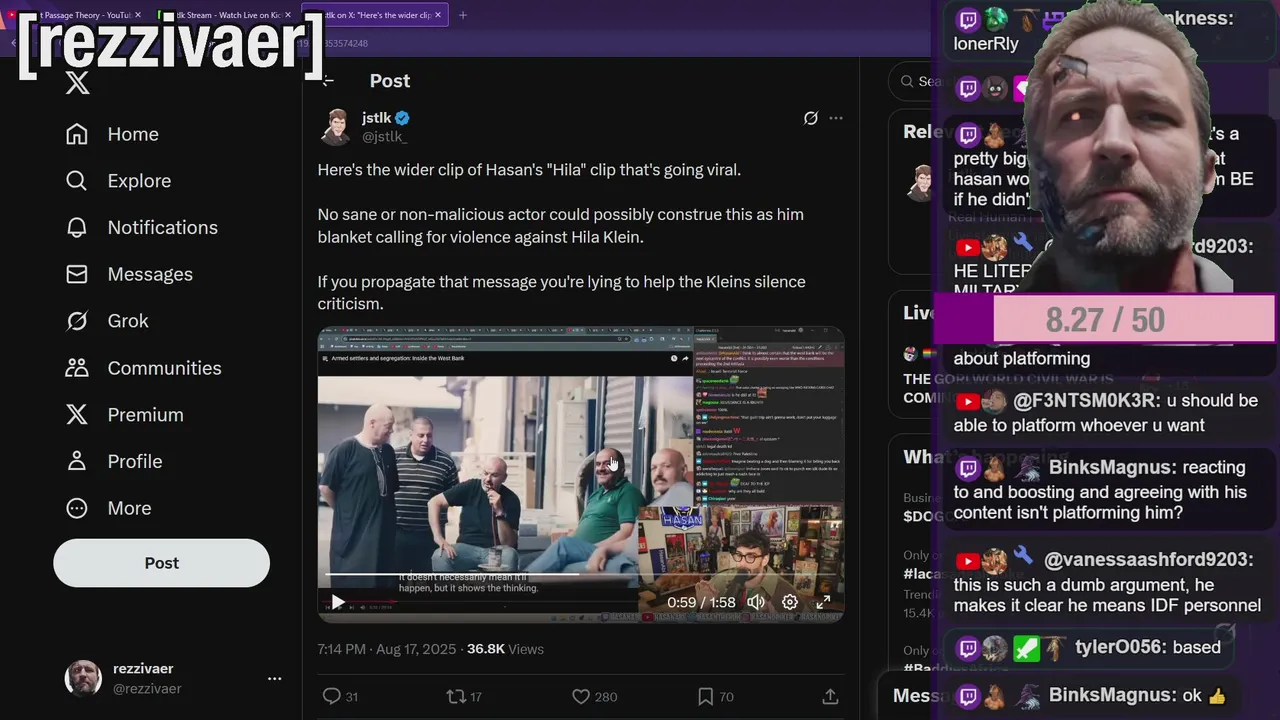
Task: Open jstlk's profile avatar
Action: tap(335, 127)
